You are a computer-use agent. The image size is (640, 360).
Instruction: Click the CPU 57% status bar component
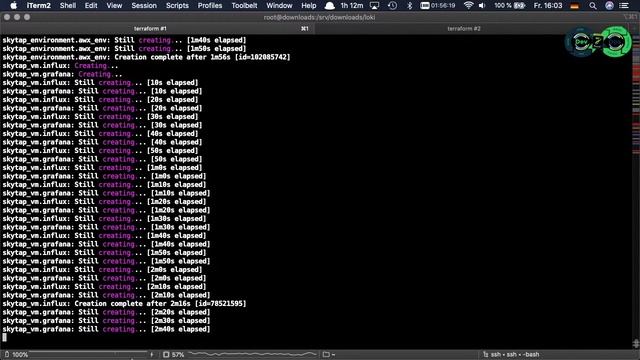174,355
